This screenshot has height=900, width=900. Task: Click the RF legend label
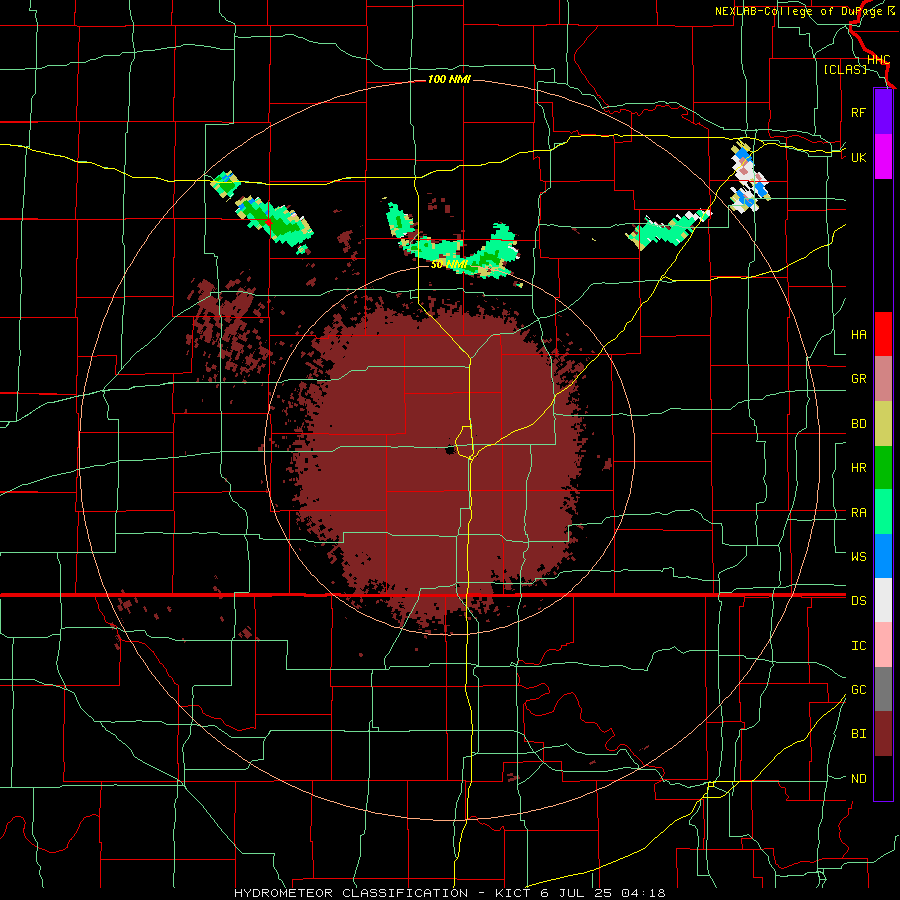(858, 112)
